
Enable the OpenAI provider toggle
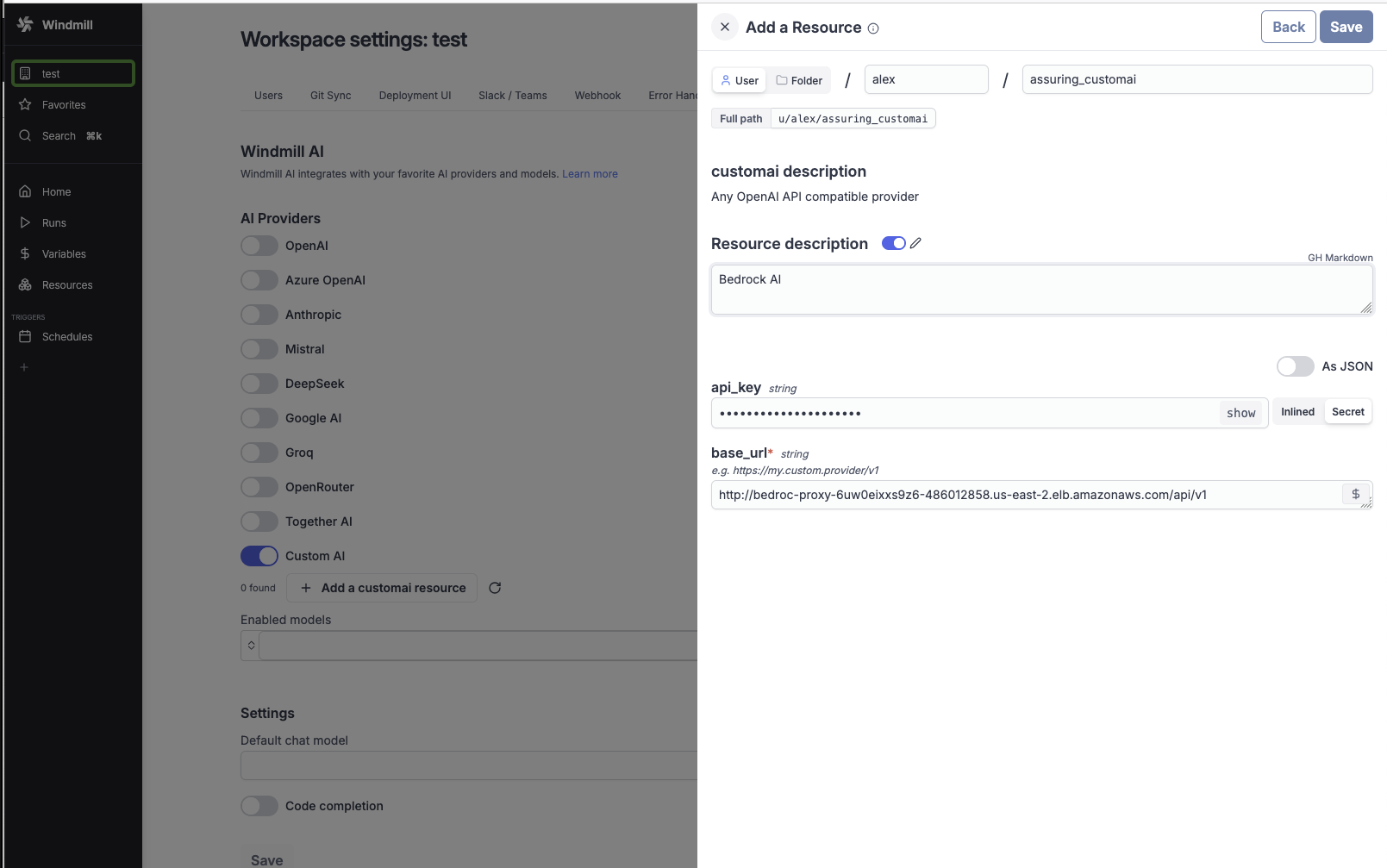coord(259,246)
